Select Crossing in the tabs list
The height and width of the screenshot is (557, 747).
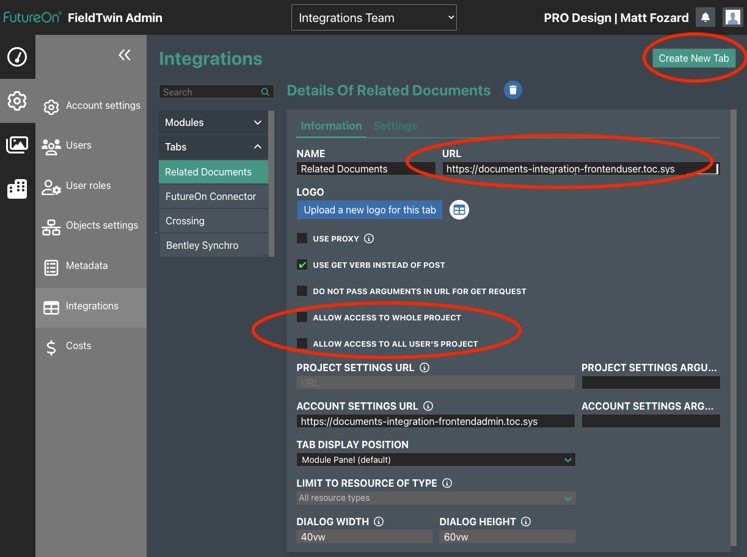[213, 221]
